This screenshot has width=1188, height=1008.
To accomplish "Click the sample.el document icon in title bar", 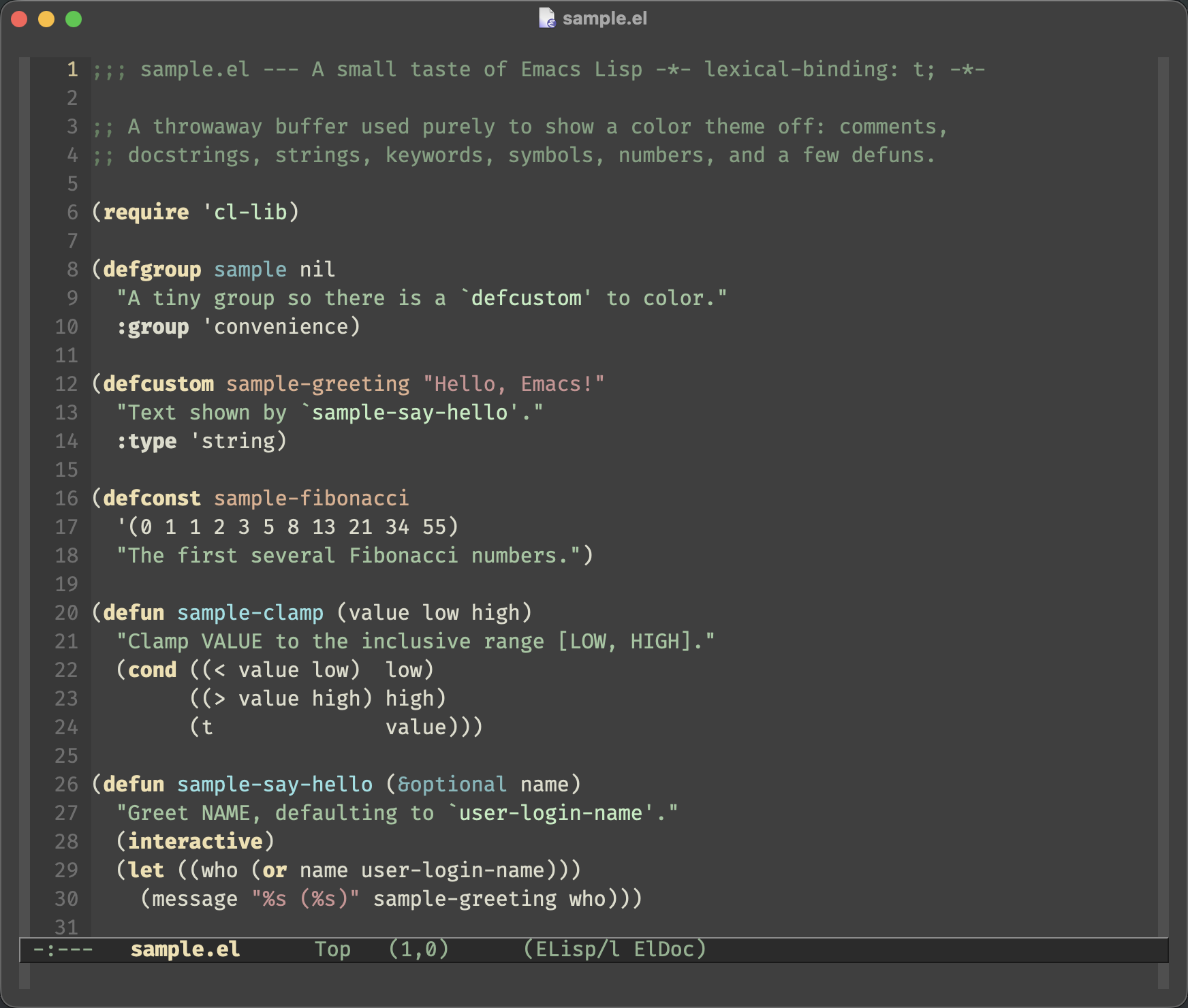I will pyautogui.click(x=547, y=18).
